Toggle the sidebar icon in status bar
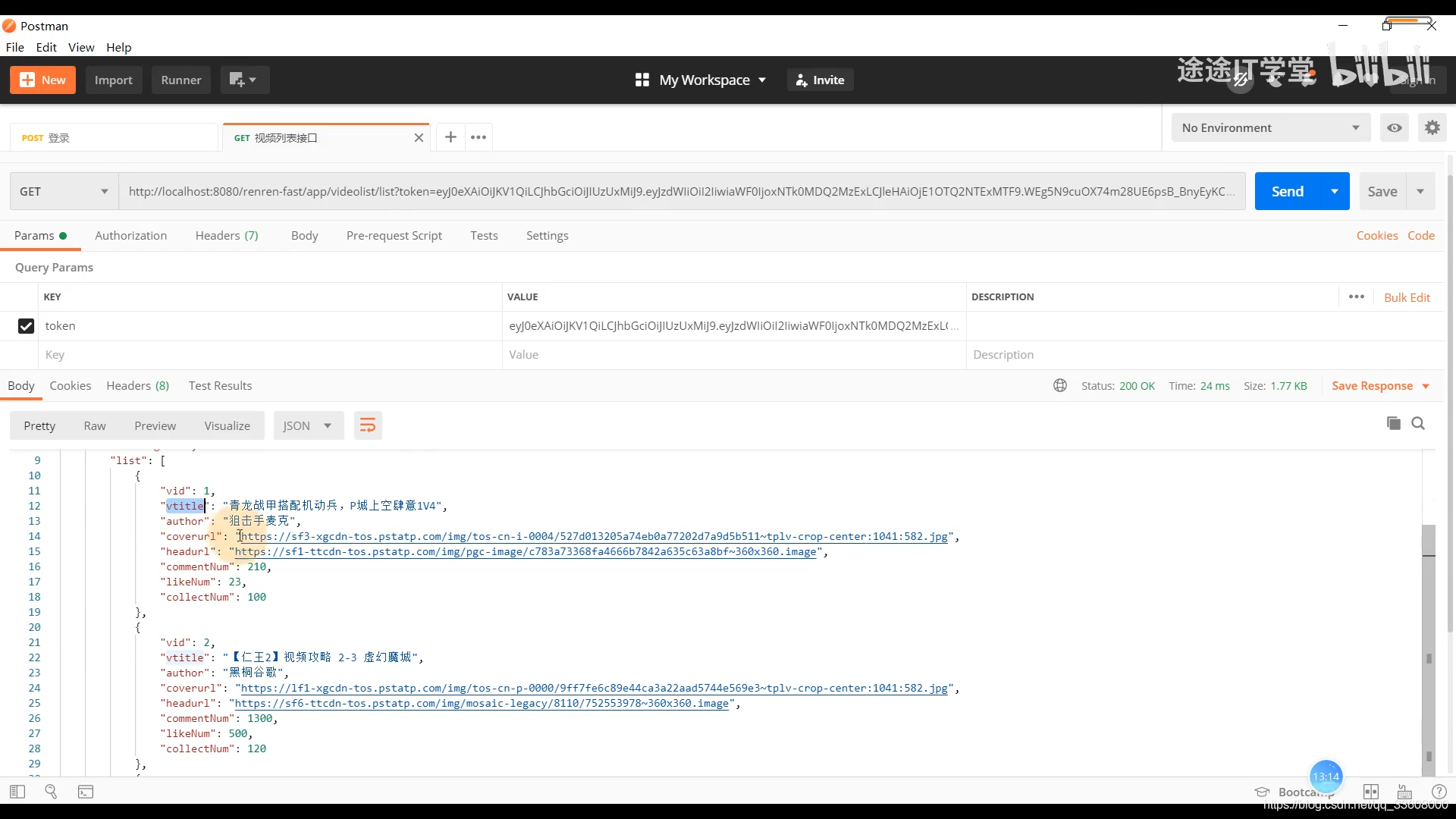This screenshot has width=1456, height=819. (x=17, y=792)
